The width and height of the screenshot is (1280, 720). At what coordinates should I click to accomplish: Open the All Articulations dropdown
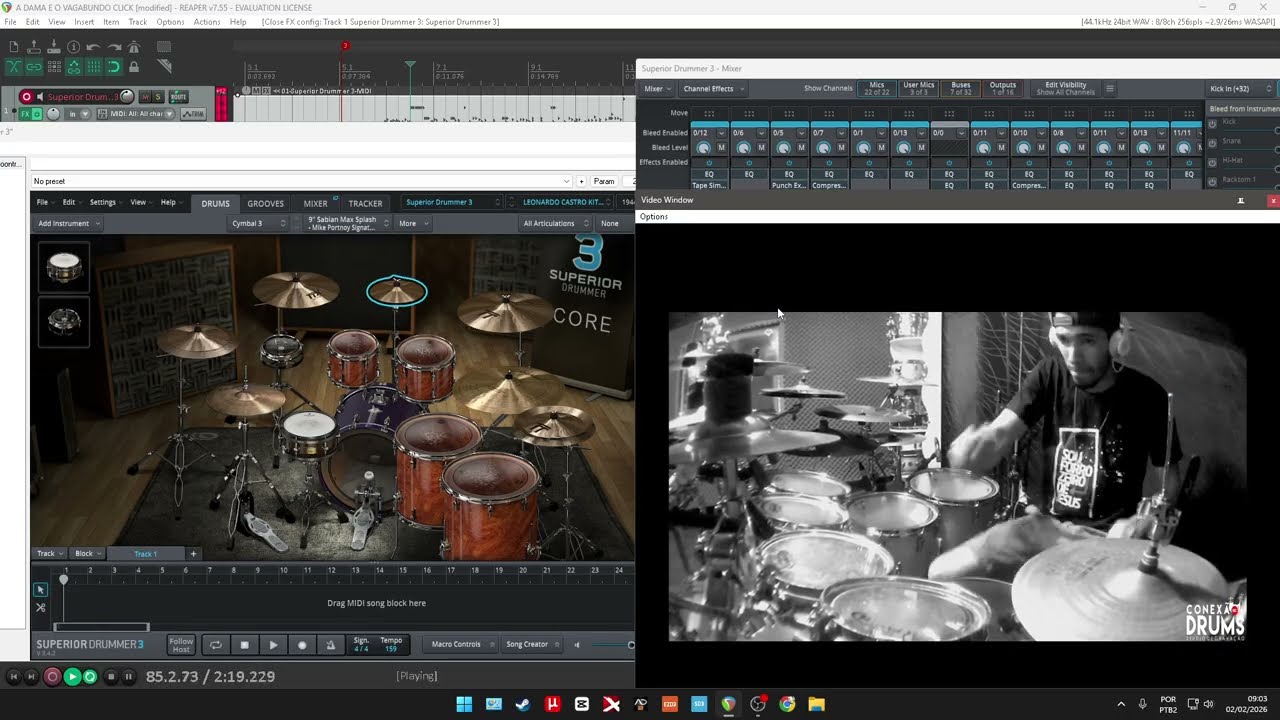pyautogui.click(x=555, y=223)
